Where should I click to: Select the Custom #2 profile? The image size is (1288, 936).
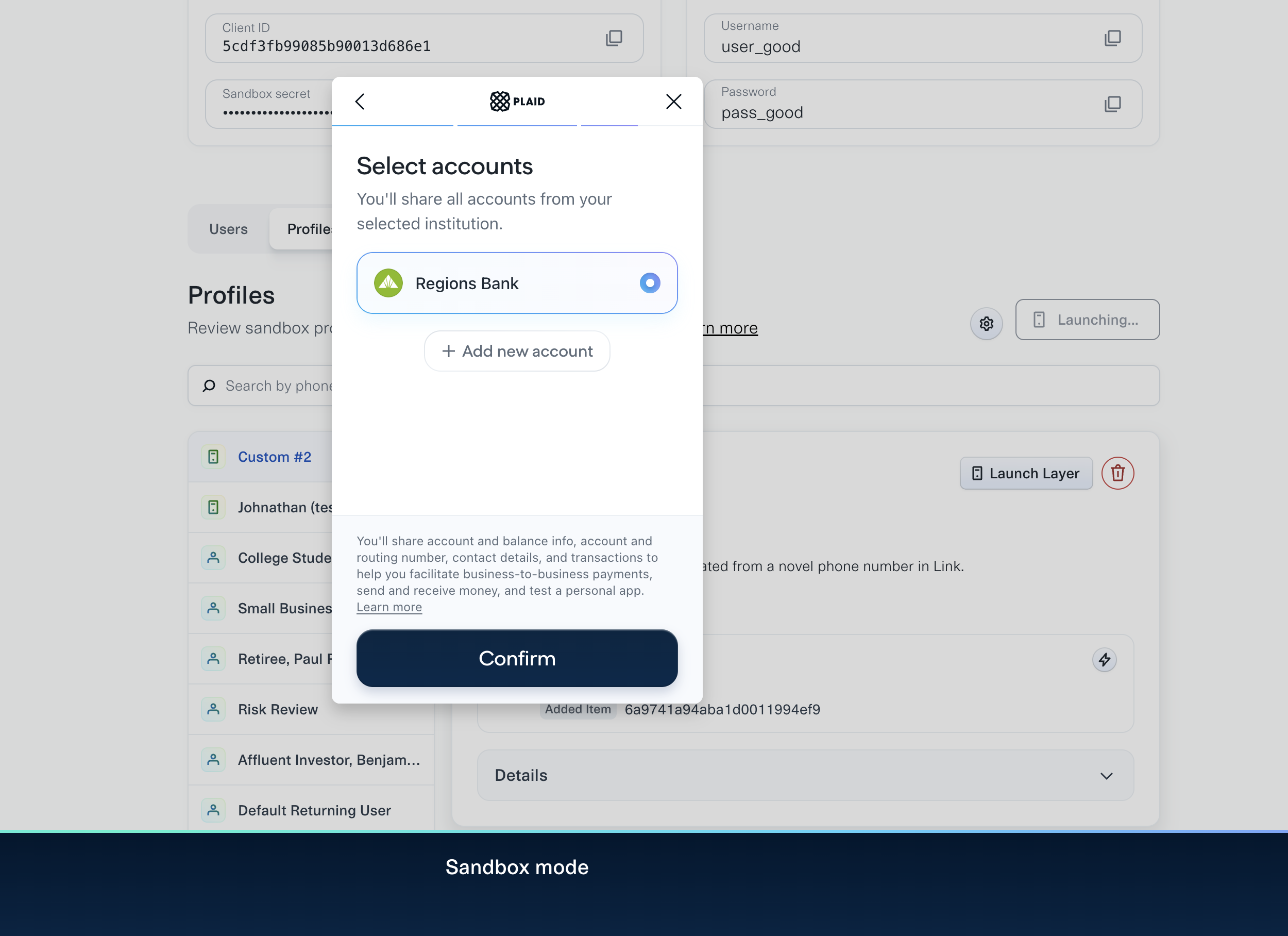tap(260, 457)
